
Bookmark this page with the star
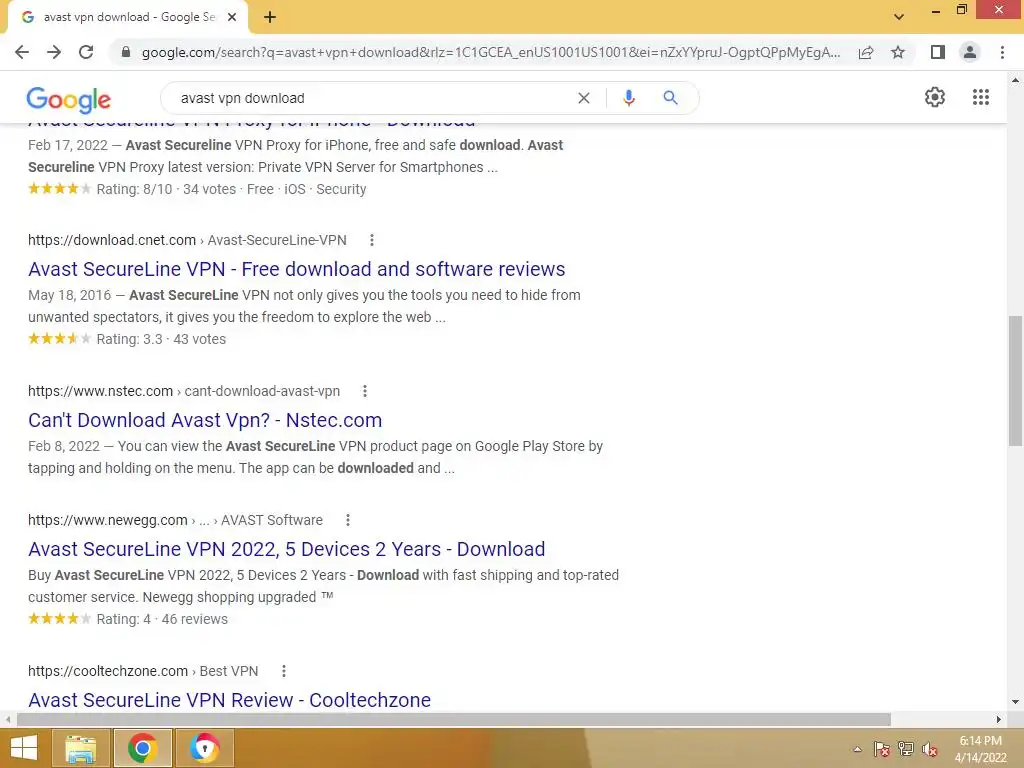(x=898, y=52)
